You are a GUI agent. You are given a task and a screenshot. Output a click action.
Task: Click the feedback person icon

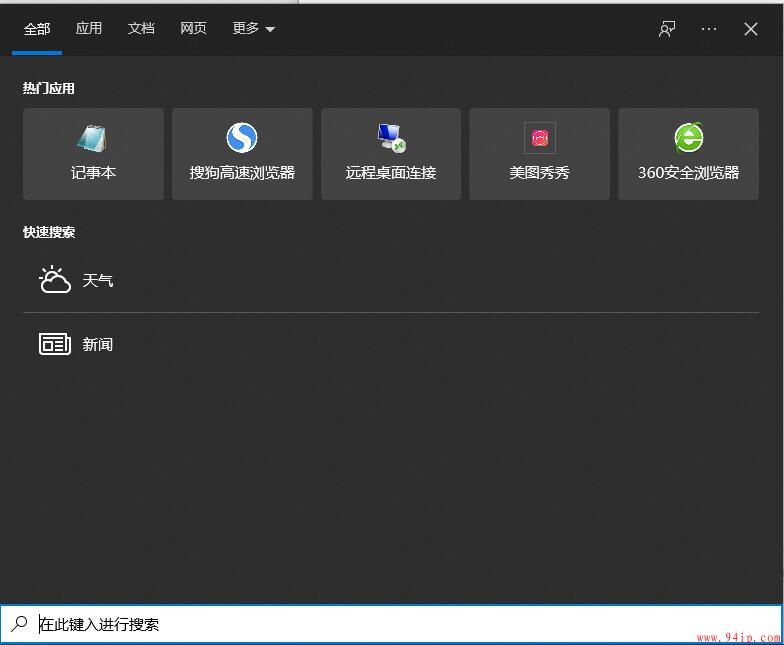667,29
